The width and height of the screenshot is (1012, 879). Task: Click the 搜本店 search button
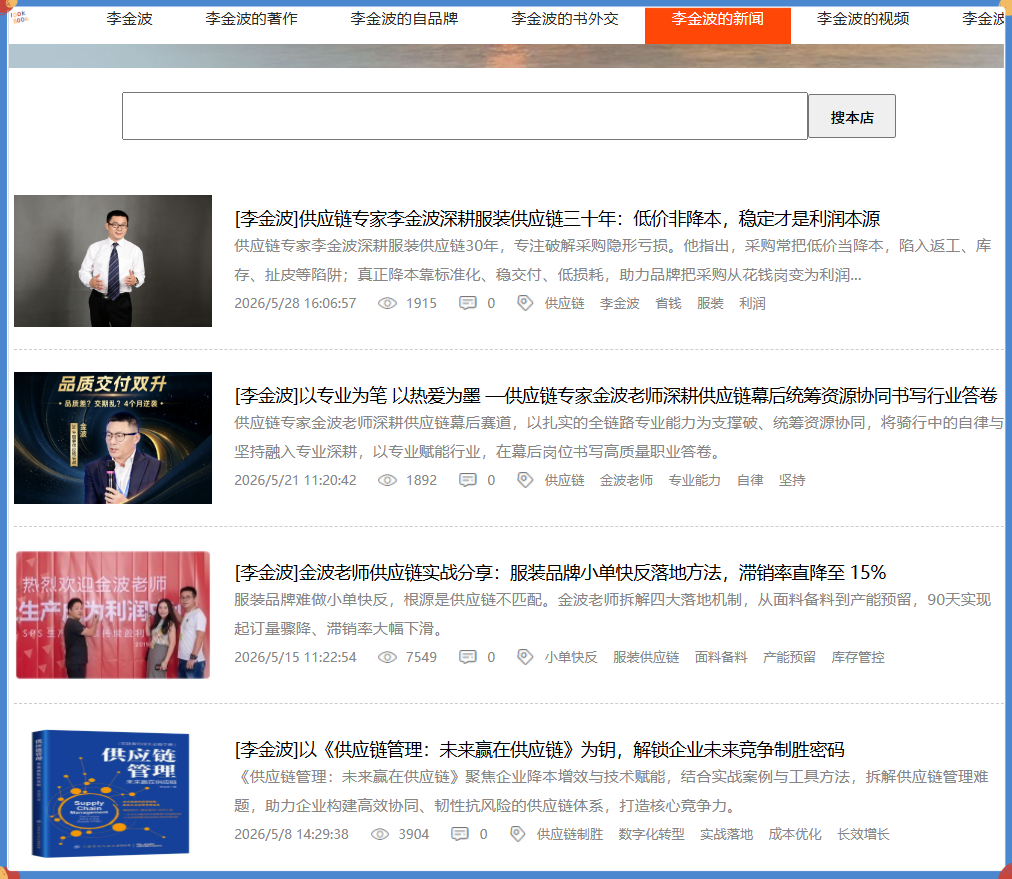(852, 117)
